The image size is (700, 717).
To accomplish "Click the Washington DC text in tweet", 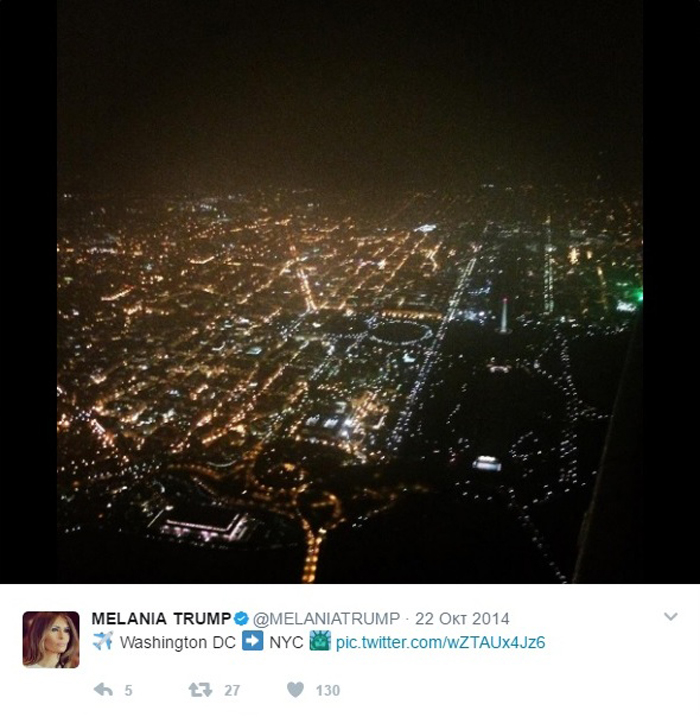I will click(177, 642).
